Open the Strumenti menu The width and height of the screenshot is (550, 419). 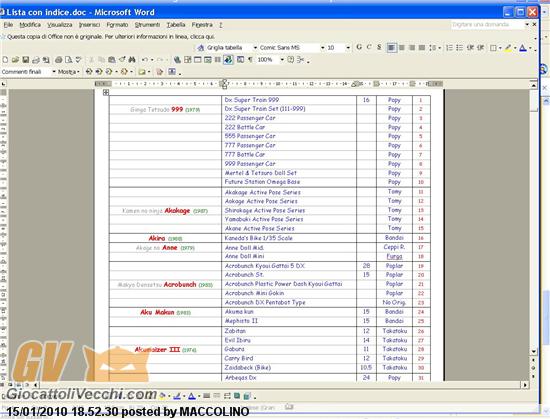(147, 25)
